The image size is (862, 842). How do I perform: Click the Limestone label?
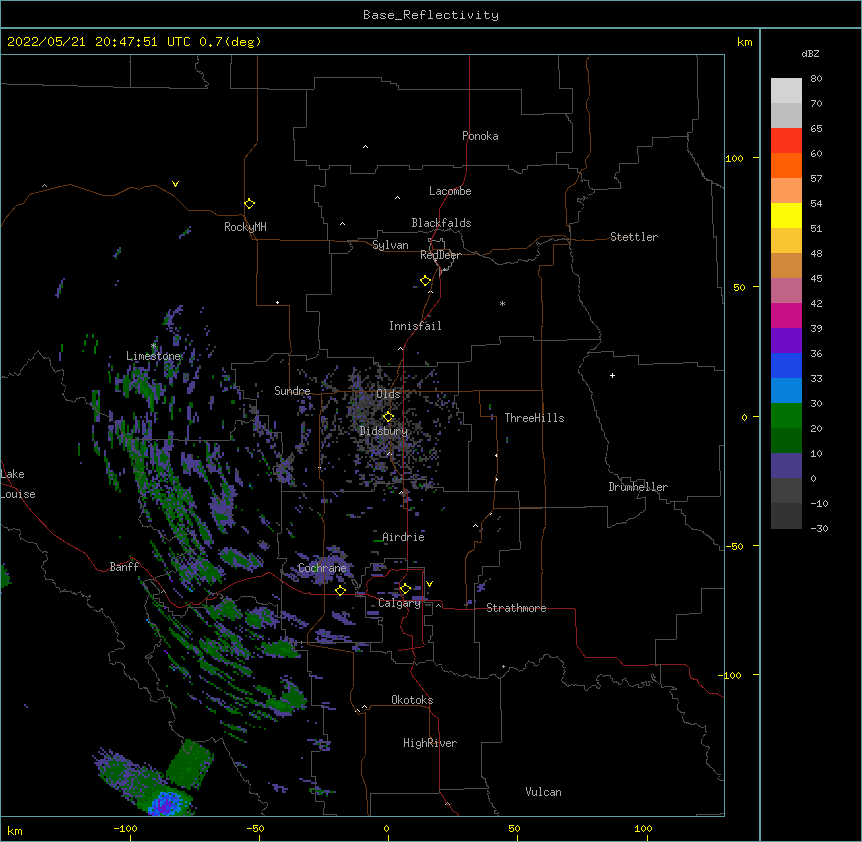(153, 356)
